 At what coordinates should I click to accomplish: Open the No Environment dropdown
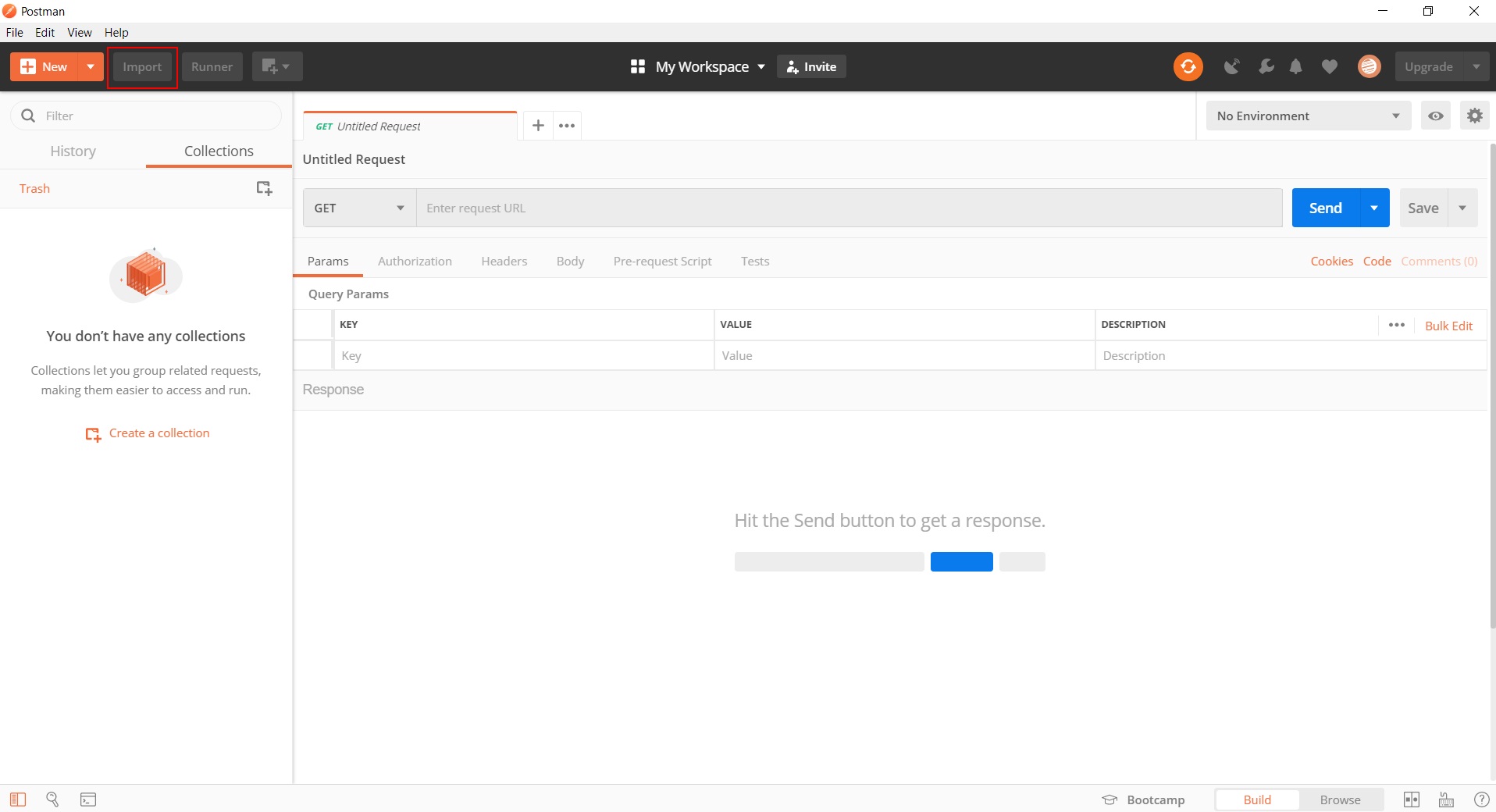pyautogui.click(x=1309, y=116)
